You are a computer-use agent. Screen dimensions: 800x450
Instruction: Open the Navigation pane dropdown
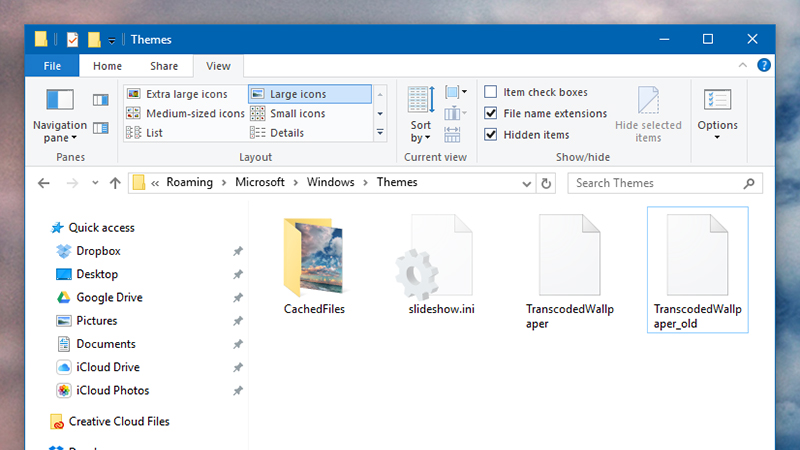[60, 115]
